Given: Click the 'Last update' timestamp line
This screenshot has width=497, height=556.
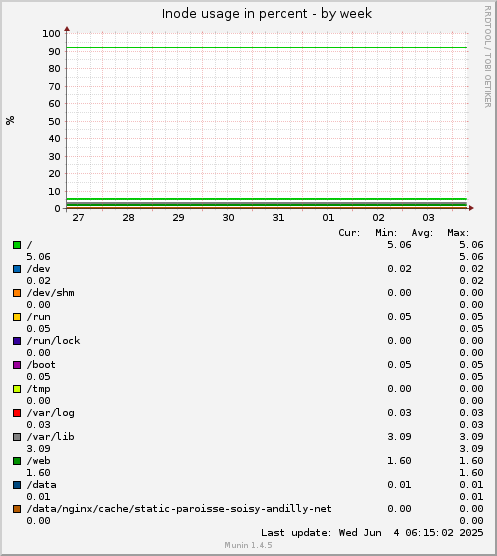Looking at the screenshot, I should coord(372,533).
